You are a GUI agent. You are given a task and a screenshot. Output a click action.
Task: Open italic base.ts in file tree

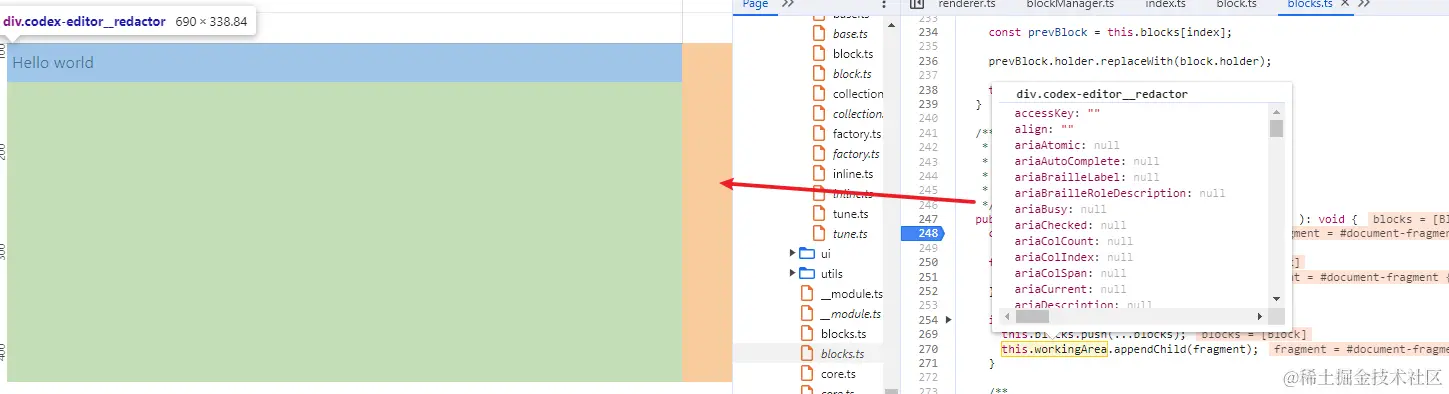(850, 34)
